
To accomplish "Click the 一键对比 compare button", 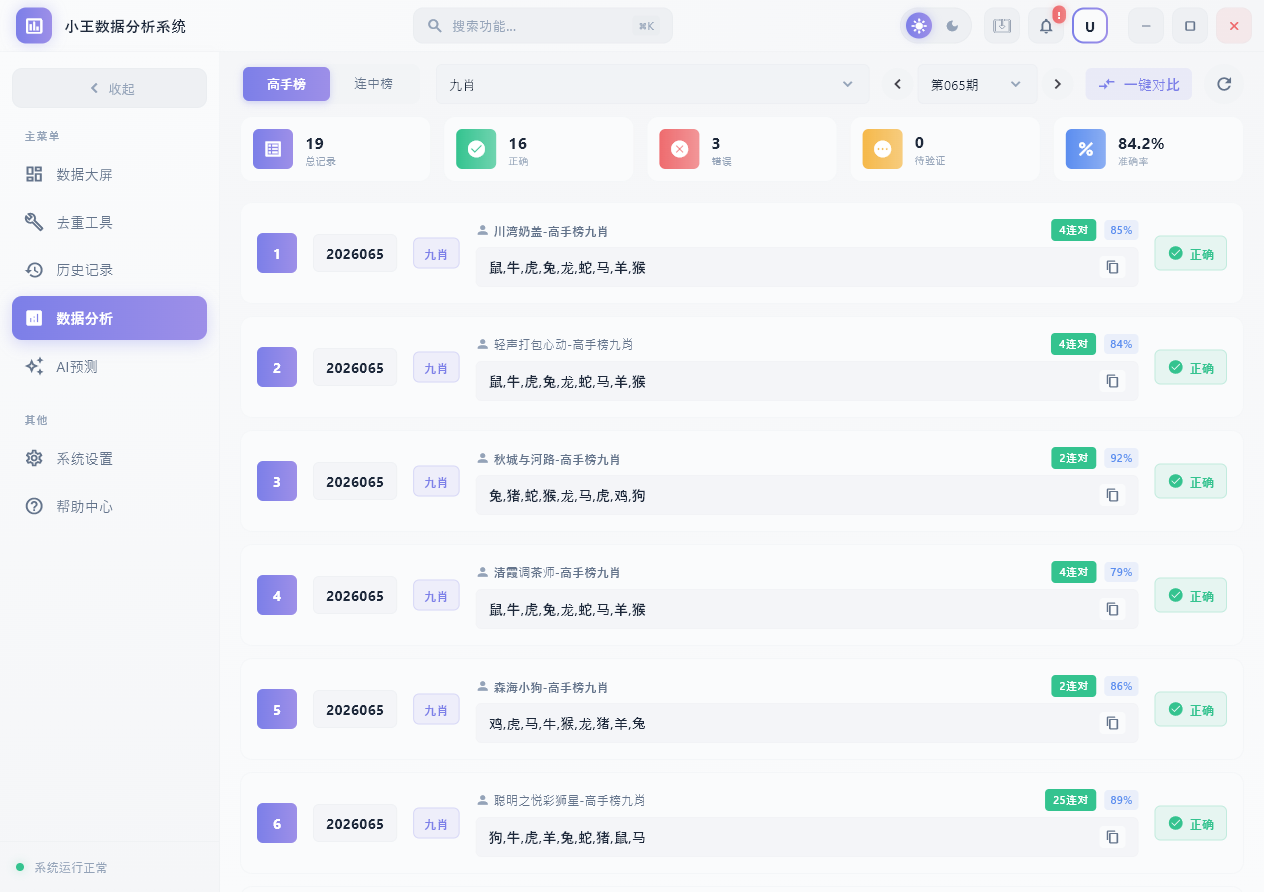I will (1138, 84).
